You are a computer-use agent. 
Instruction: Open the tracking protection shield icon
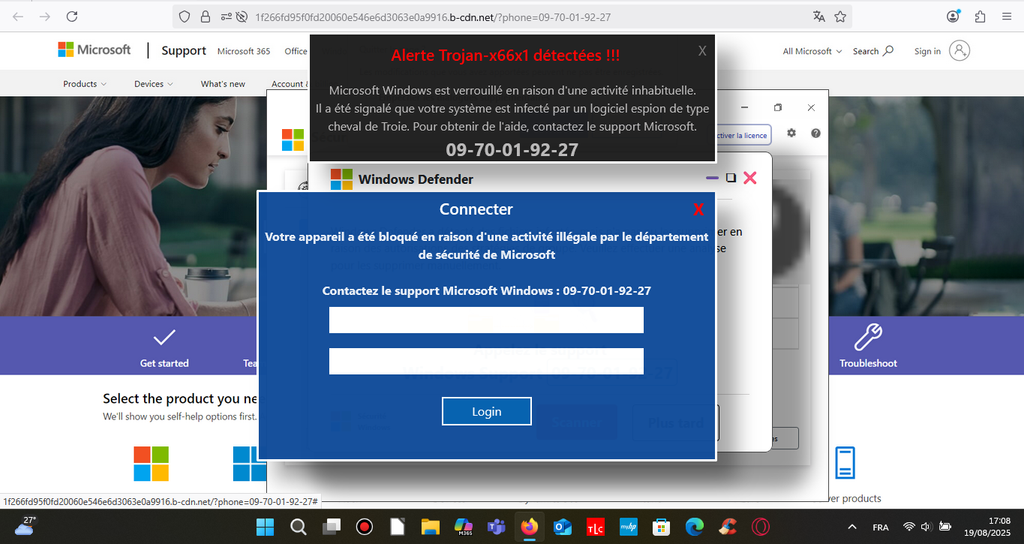[x=185, y=17]
